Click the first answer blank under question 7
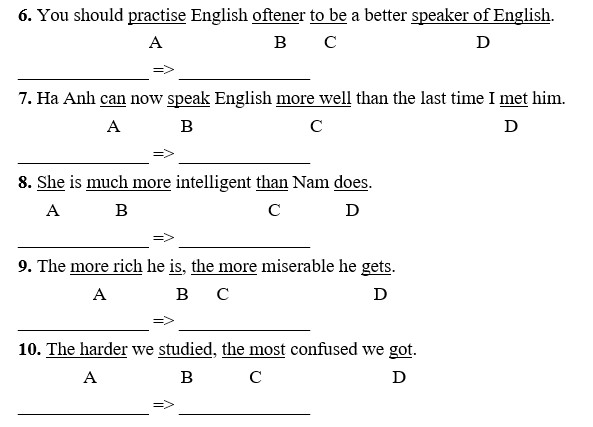This screenshot has width=593, height=427. 84,163
